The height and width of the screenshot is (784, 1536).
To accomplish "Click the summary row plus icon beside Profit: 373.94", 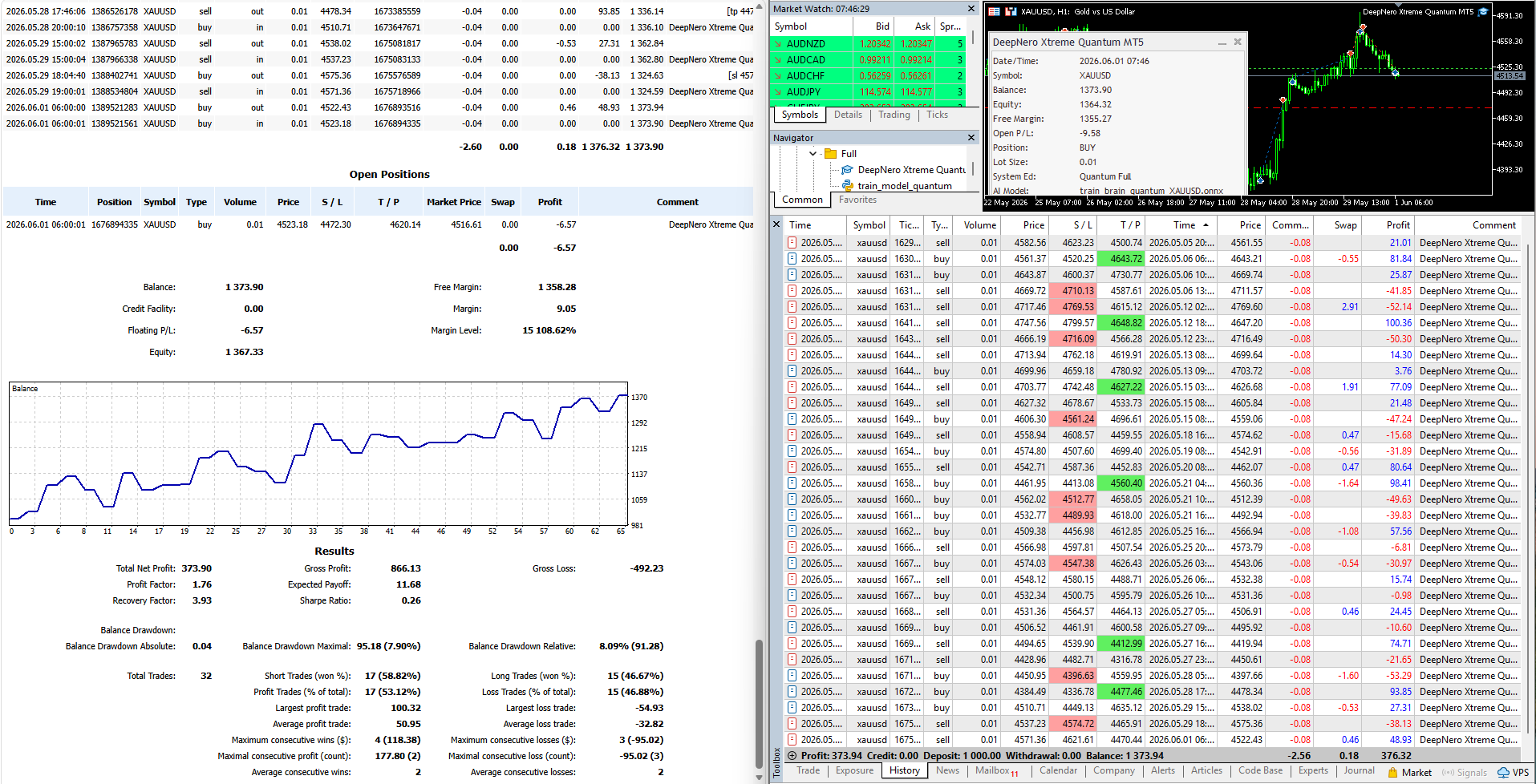I will (x=792, y=756).
